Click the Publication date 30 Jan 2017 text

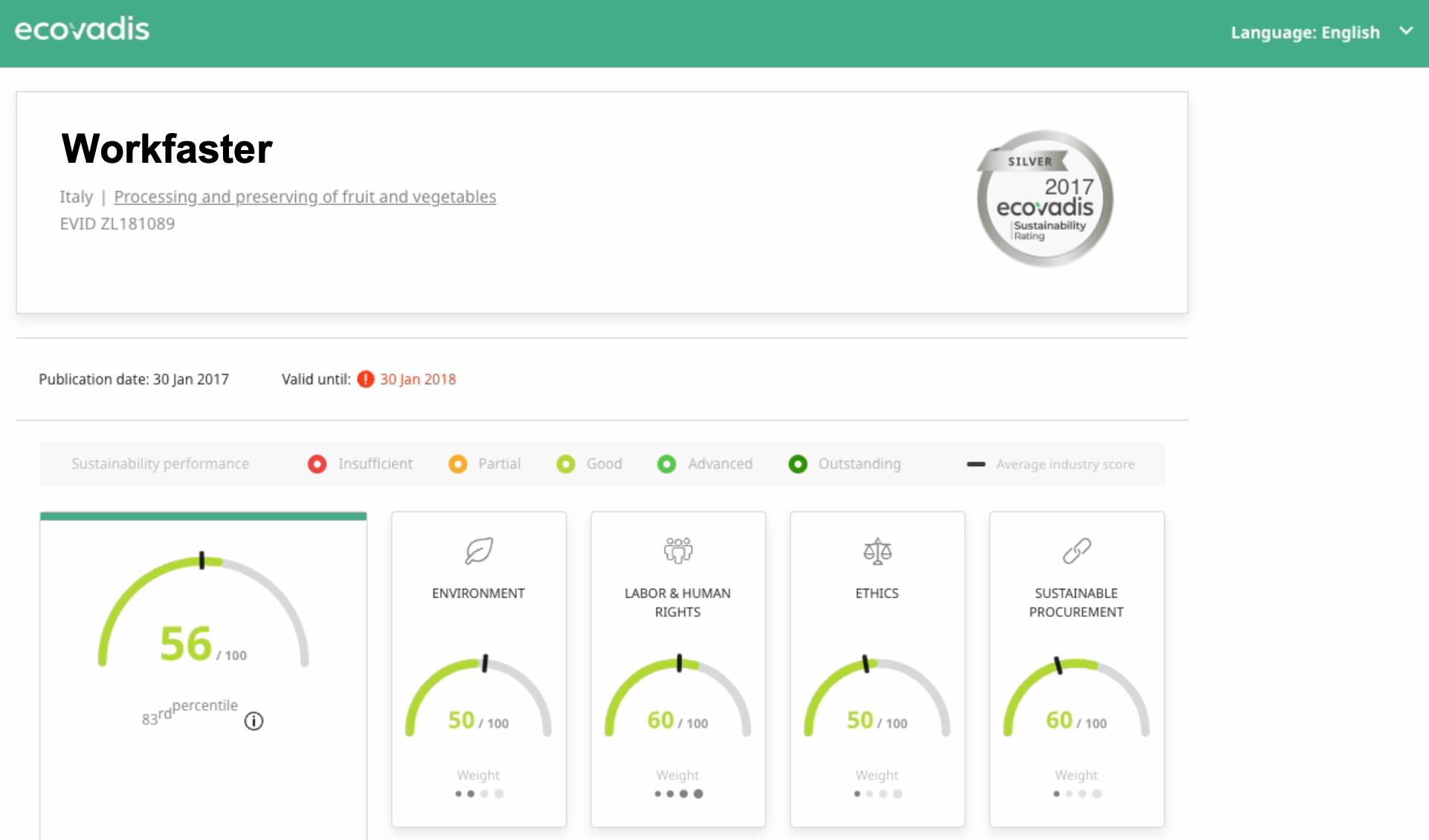(134, 379)
